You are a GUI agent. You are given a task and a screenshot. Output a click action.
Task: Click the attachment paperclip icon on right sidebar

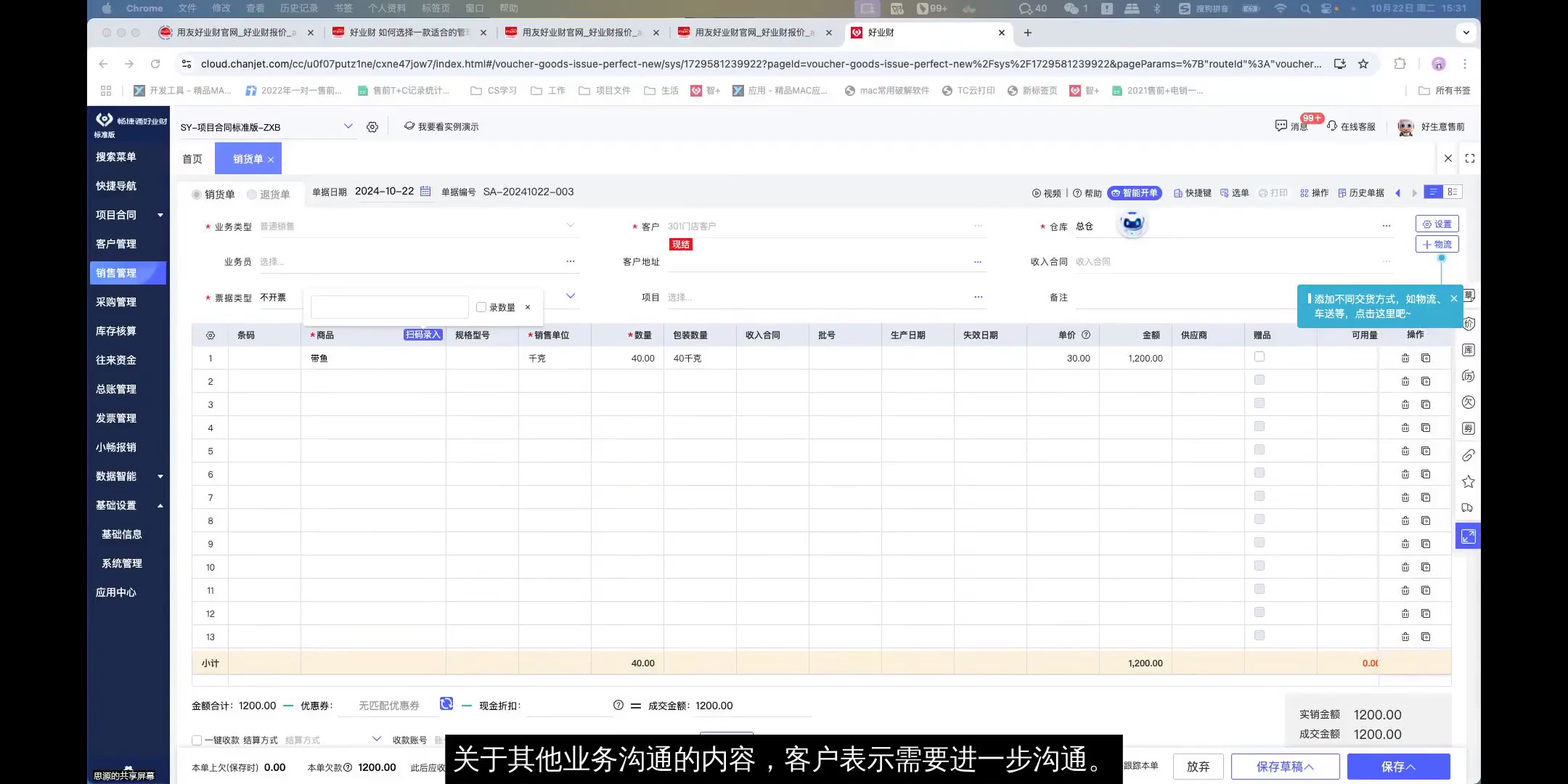click(x=1467, y=455)
